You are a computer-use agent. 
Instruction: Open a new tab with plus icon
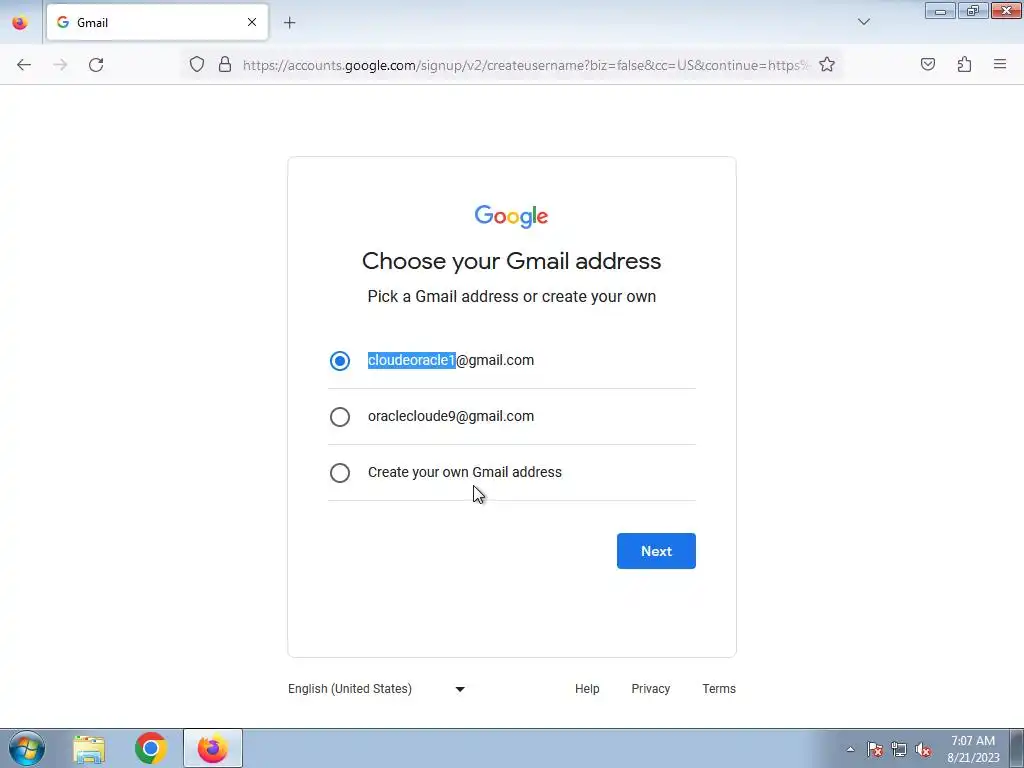tap(289, 23)
